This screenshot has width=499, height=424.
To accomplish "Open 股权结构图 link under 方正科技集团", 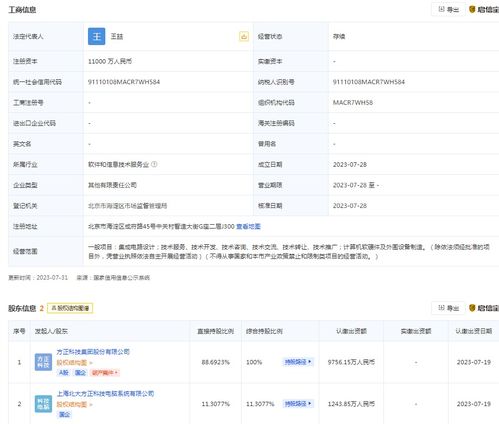I will click(74, 362).
